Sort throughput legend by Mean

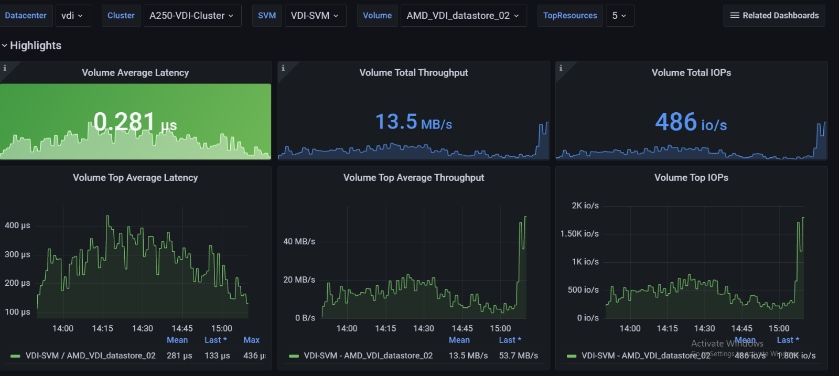[459, 340]
